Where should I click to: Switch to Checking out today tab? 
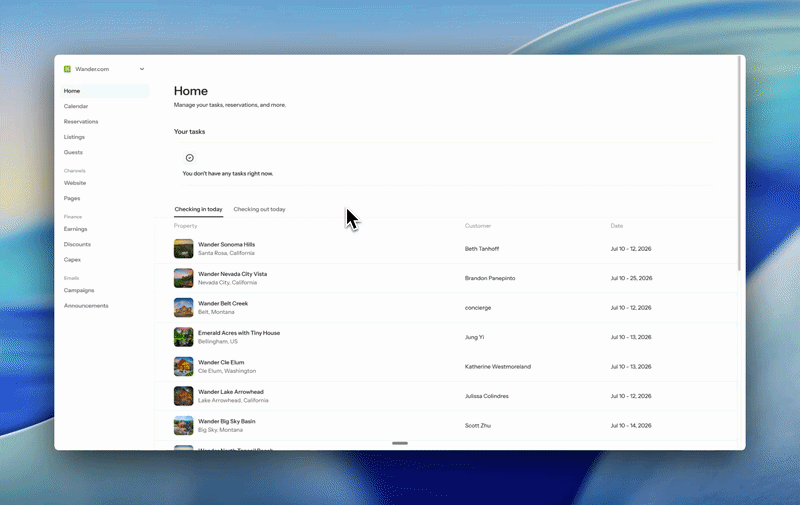(260, 209)
